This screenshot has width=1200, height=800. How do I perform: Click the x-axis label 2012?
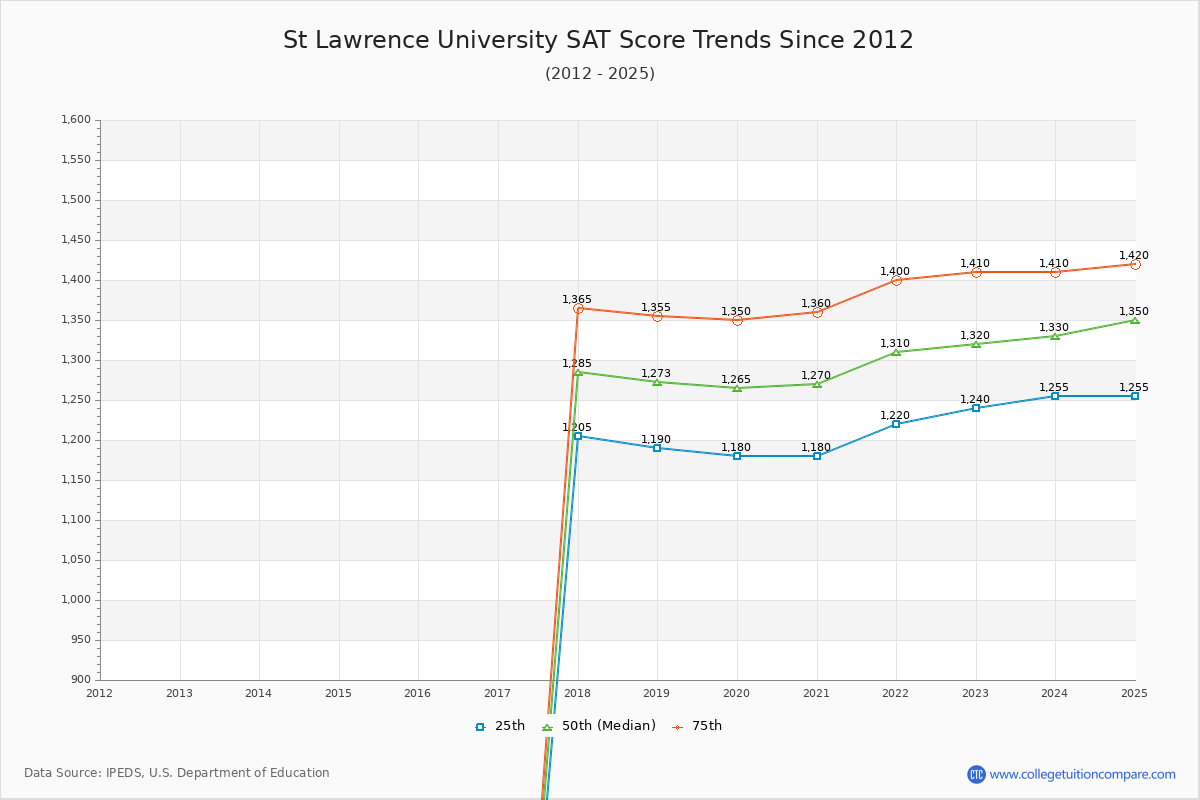pyautogui.click(x=100, y=693)
